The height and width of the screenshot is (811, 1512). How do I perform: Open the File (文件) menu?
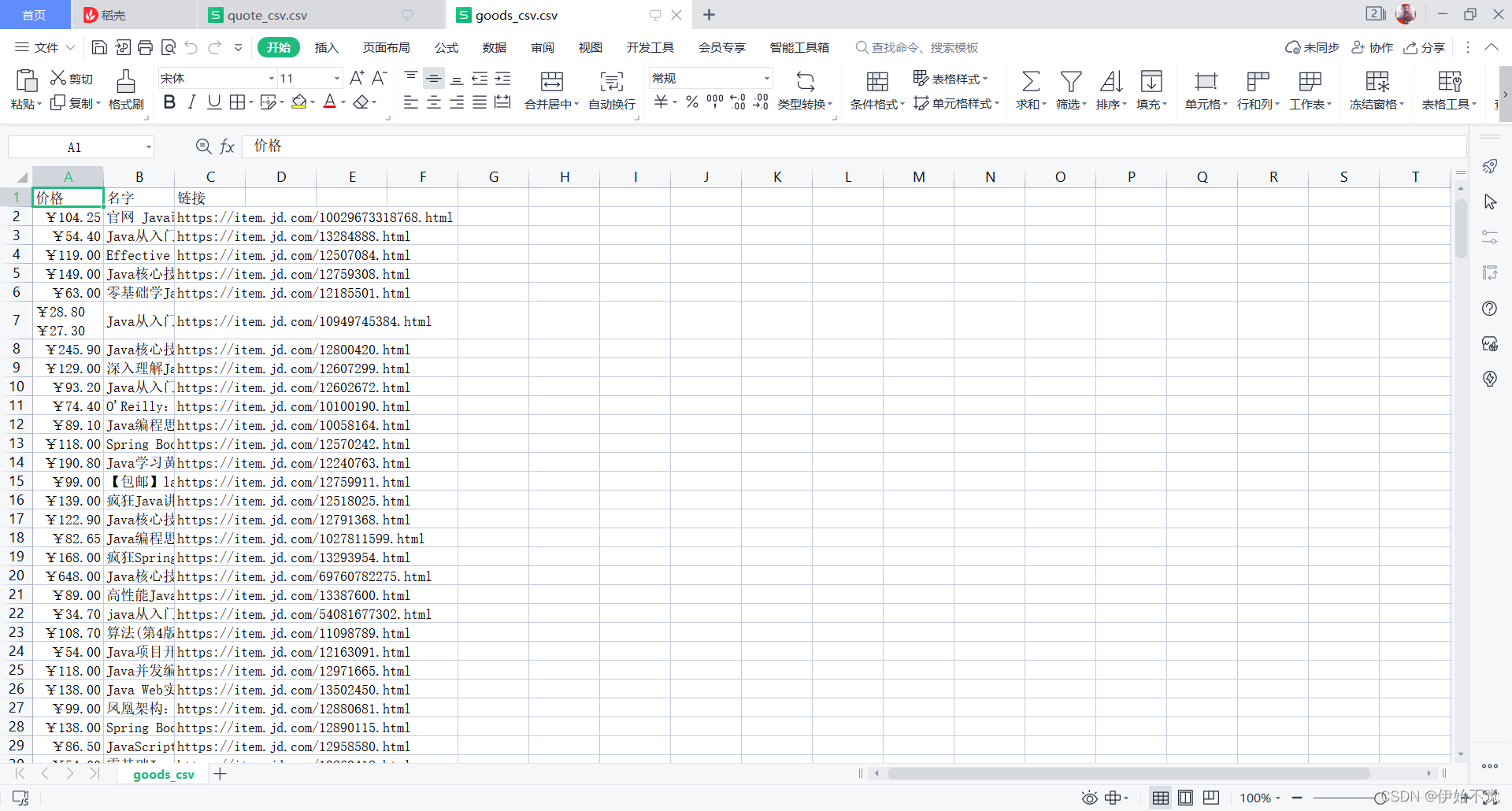tap(45, 47)
